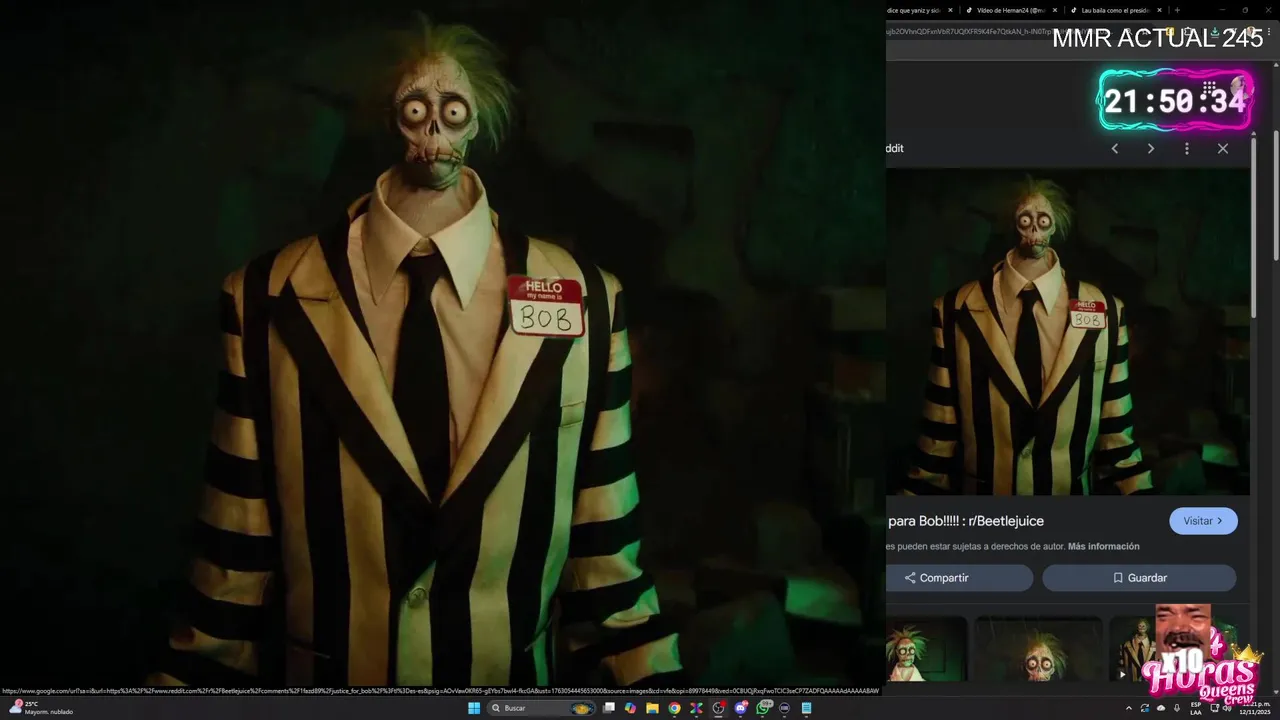1280x720 pixels.
Task: Go to the previous image in viewer
Action: (x=1115, y=148)
